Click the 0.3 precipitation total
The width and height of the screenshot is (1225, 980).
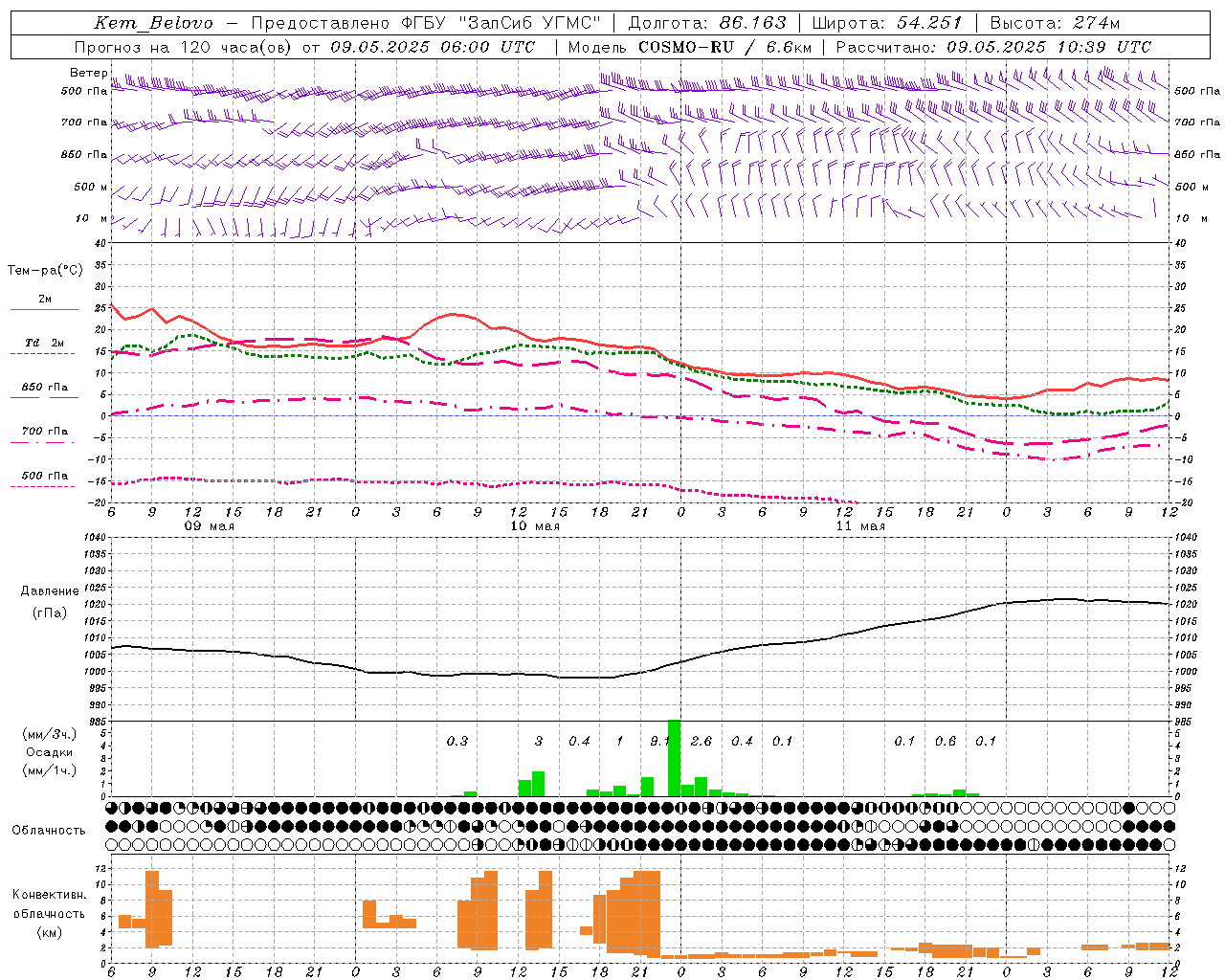point(457,741)
